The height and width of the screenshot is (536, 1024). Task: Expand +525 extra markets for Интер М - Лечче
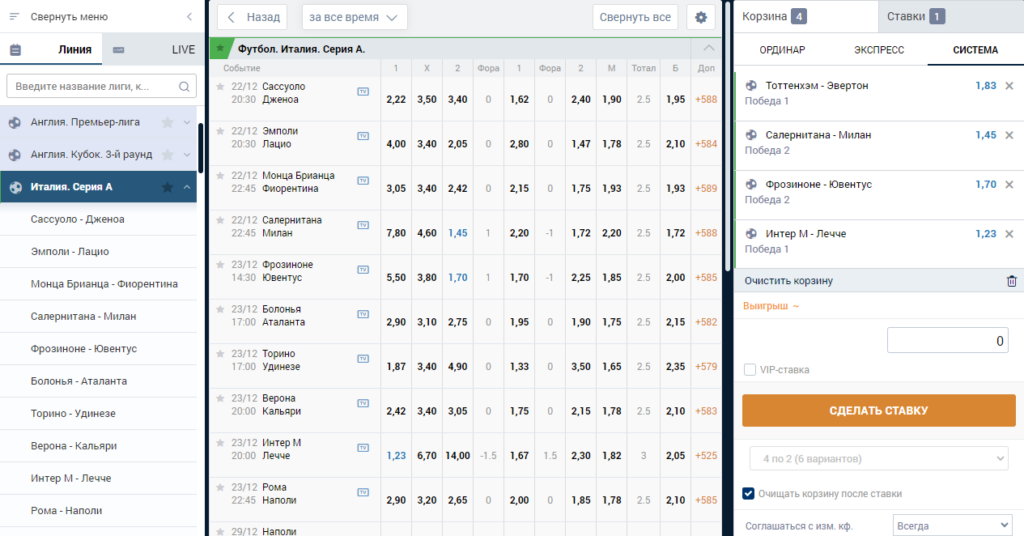point(706,456)
